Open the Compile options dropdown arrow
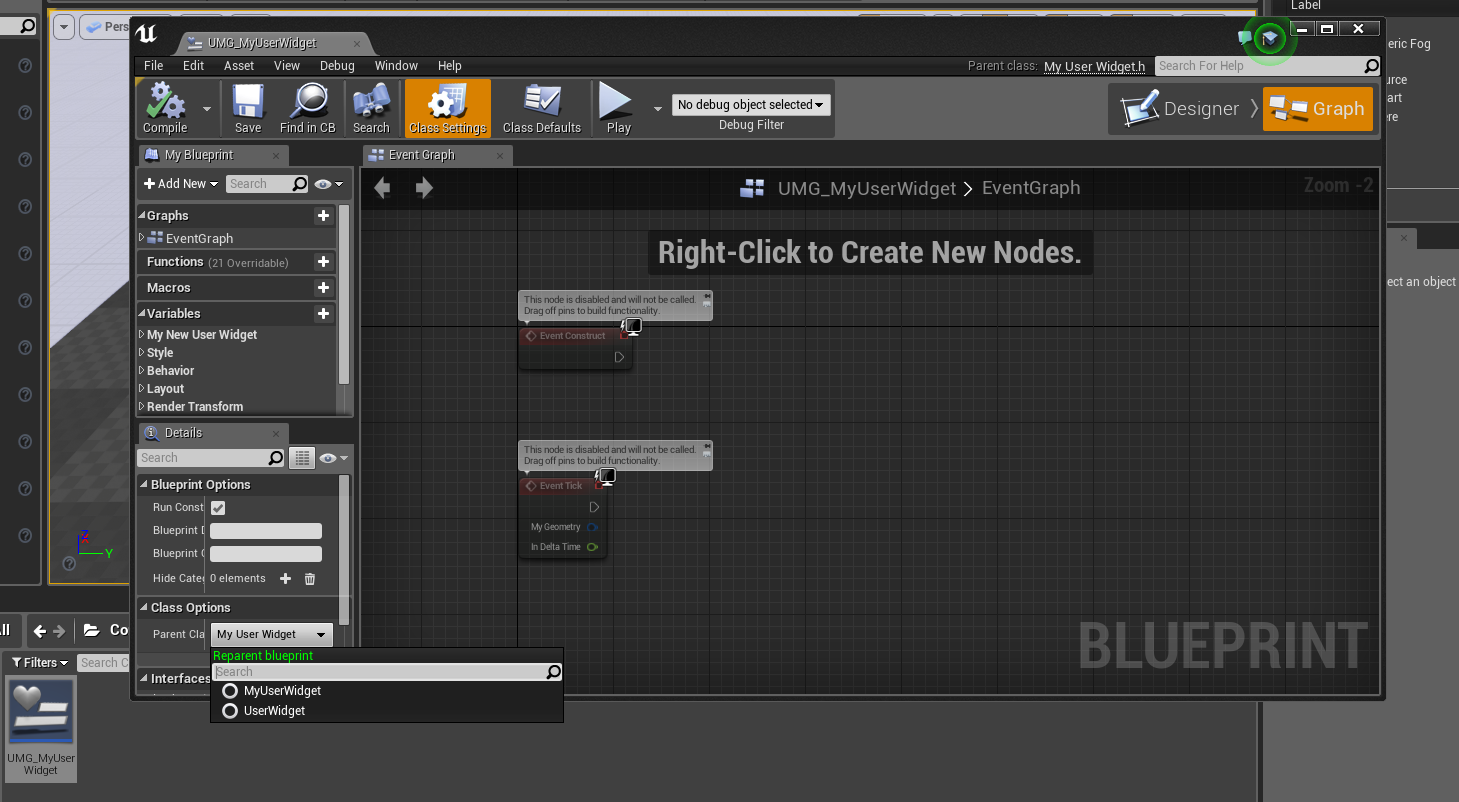Image resolution: width=1459 pixels, height=802 pixels. tap(207, 108)
